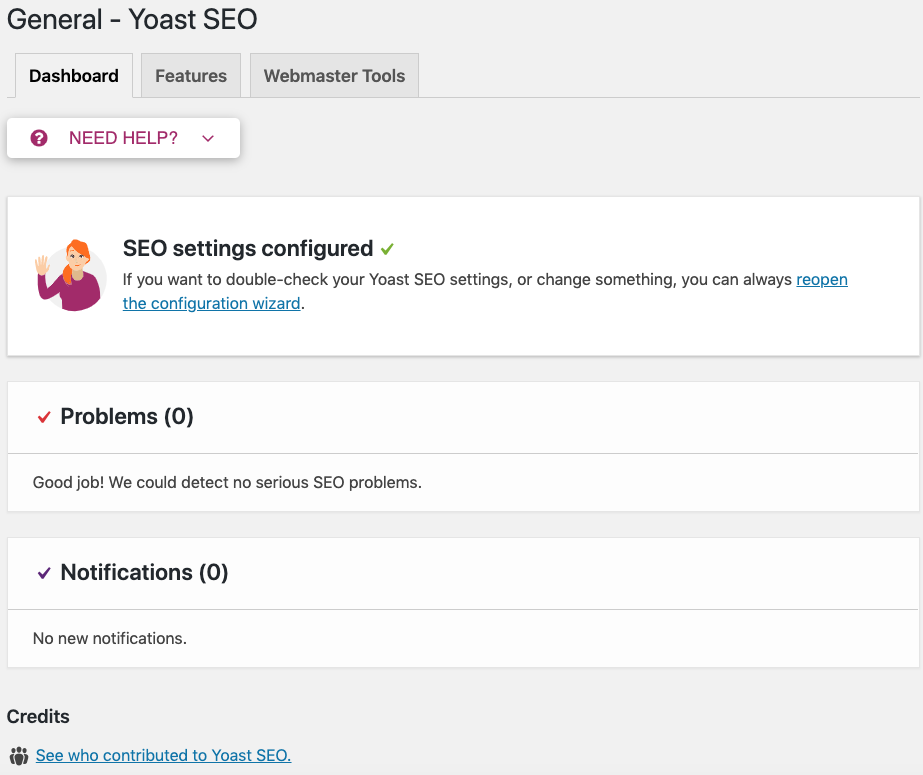Click the SEO settings configured heading

248,249
